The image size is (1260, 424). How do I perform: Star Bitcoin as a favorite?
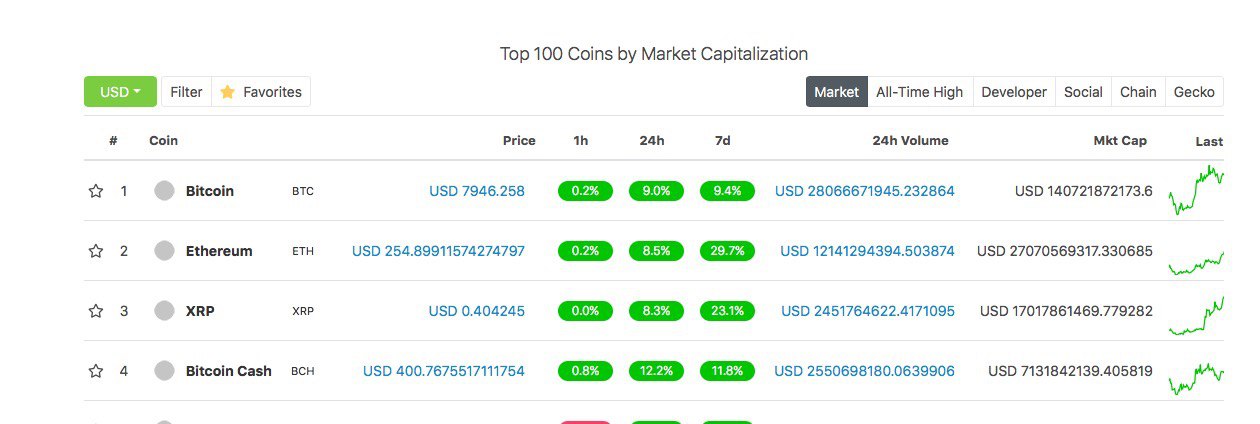96,191
